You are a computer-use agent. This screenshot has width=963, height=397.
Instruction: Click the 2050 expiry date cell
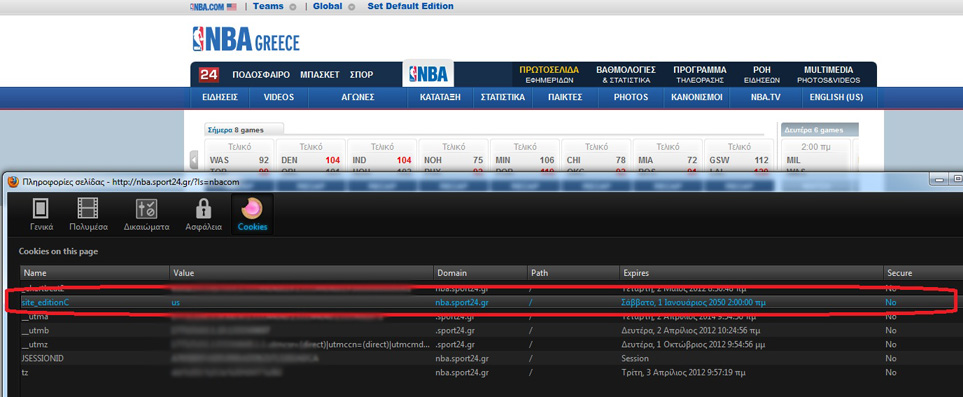694,302
